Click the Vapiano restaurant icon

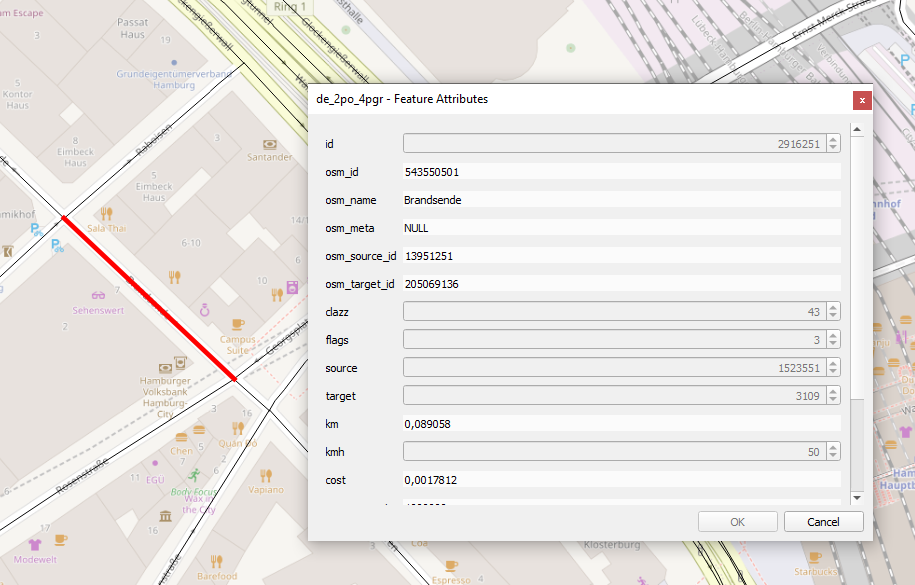pyautogui.click(x=266, y=475)
